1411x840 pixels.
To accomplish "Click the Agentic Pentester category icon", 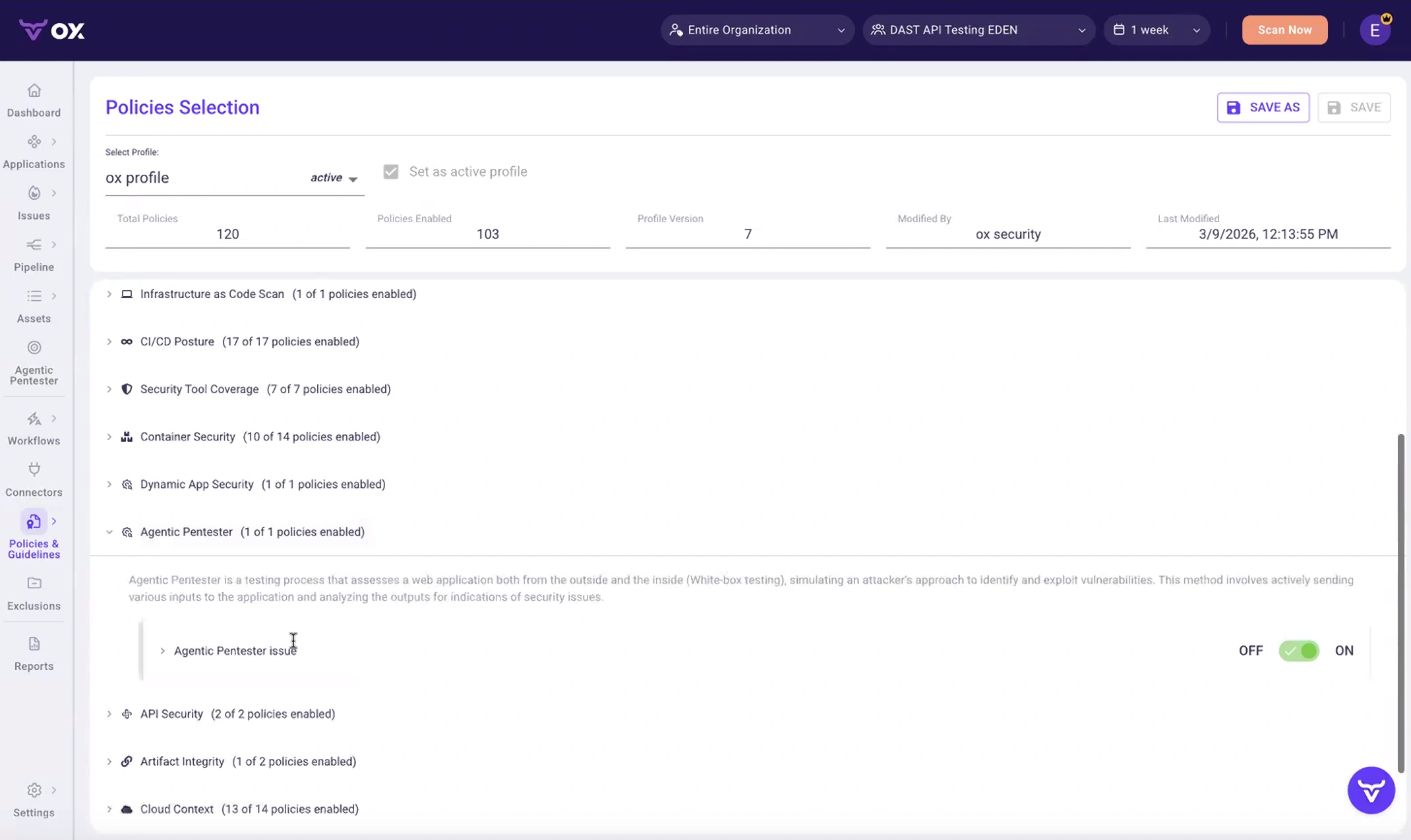I will (x=127, y=532).
